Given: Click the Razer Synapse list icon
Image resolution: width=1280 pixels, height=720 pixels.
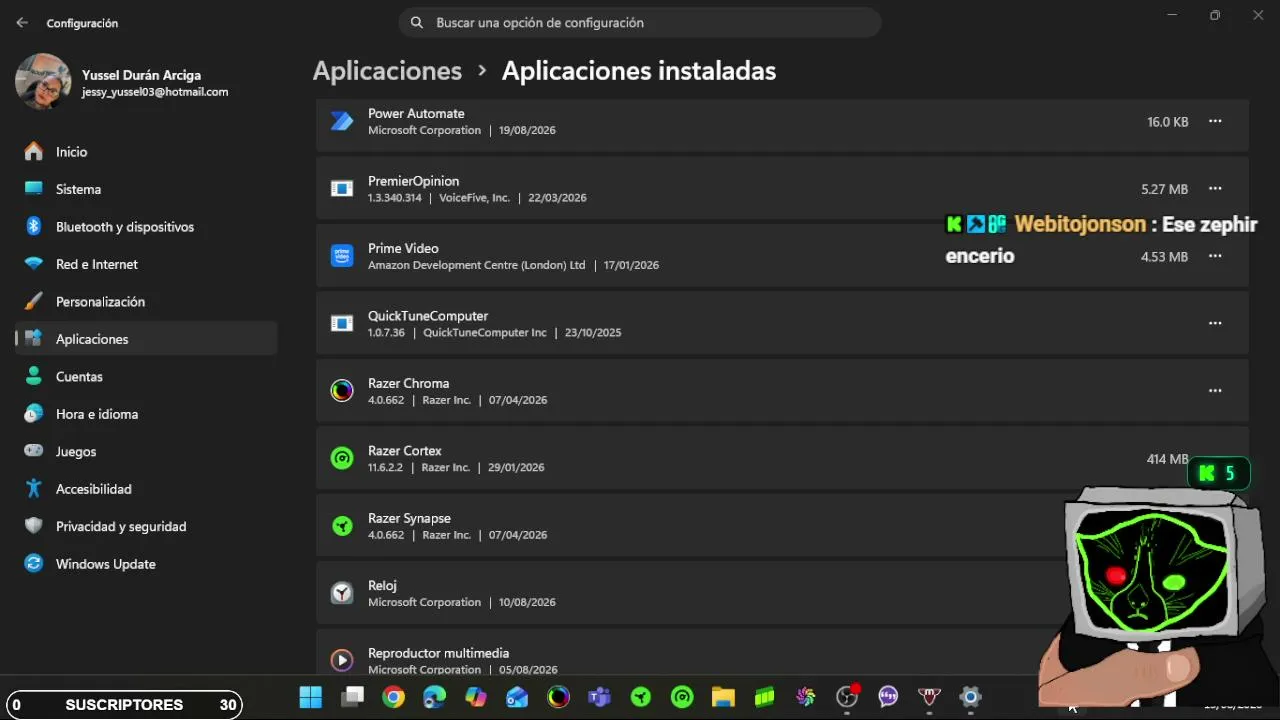Looking at the screenshot, I should coord(342,526).
